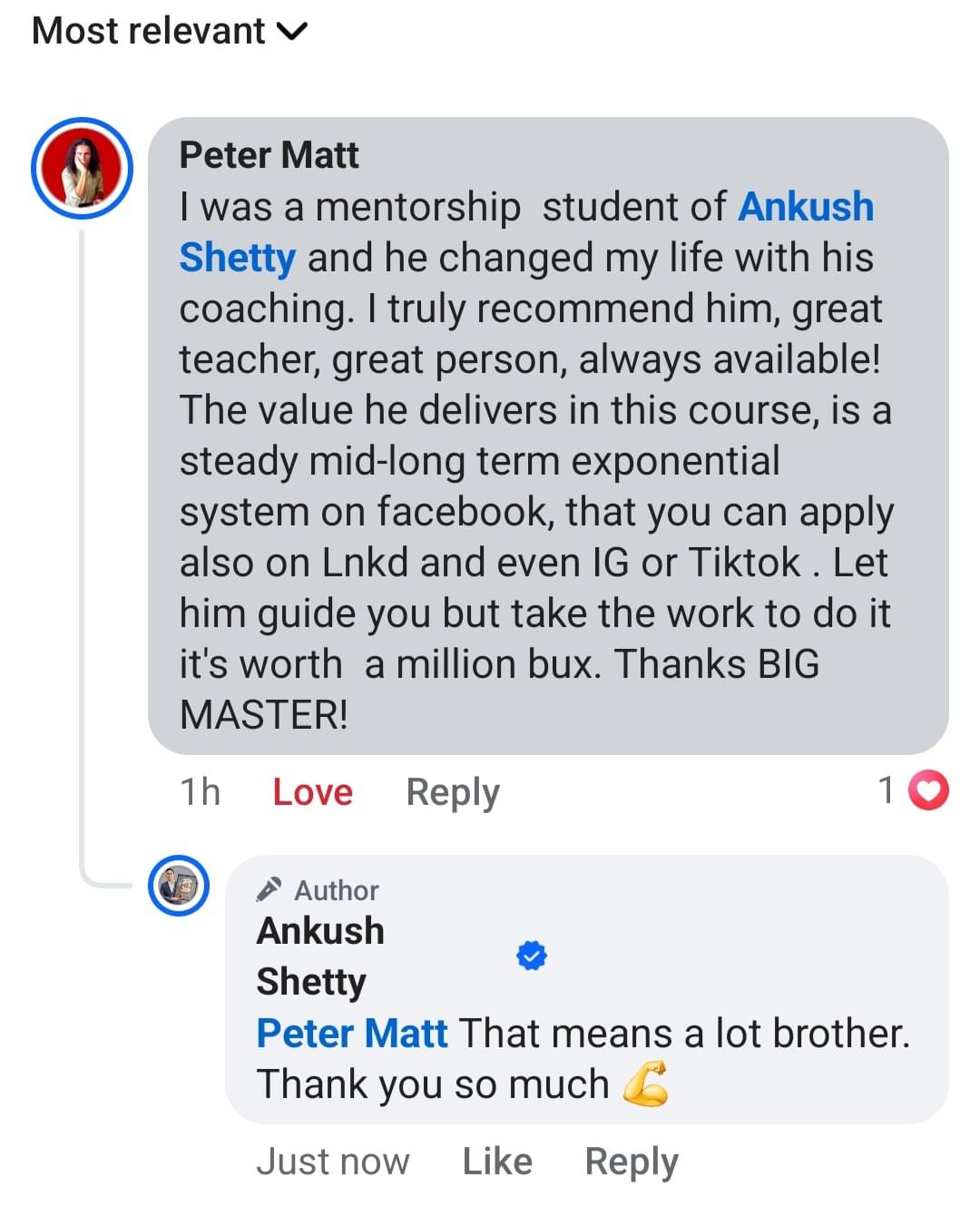
Task: Open the Peter Matt mention in reply
Action: (x=352, y=1034)
